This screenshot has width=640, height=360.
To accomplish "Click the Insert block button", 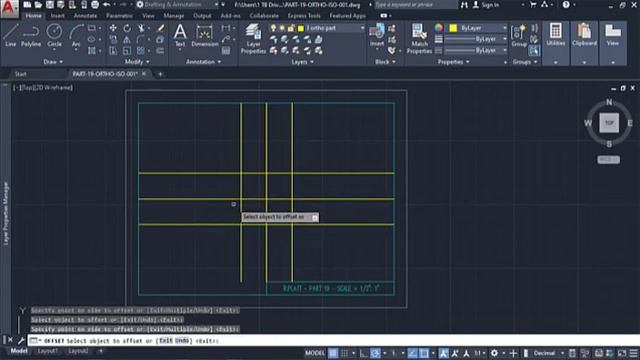I will click(x=377, y=35).
